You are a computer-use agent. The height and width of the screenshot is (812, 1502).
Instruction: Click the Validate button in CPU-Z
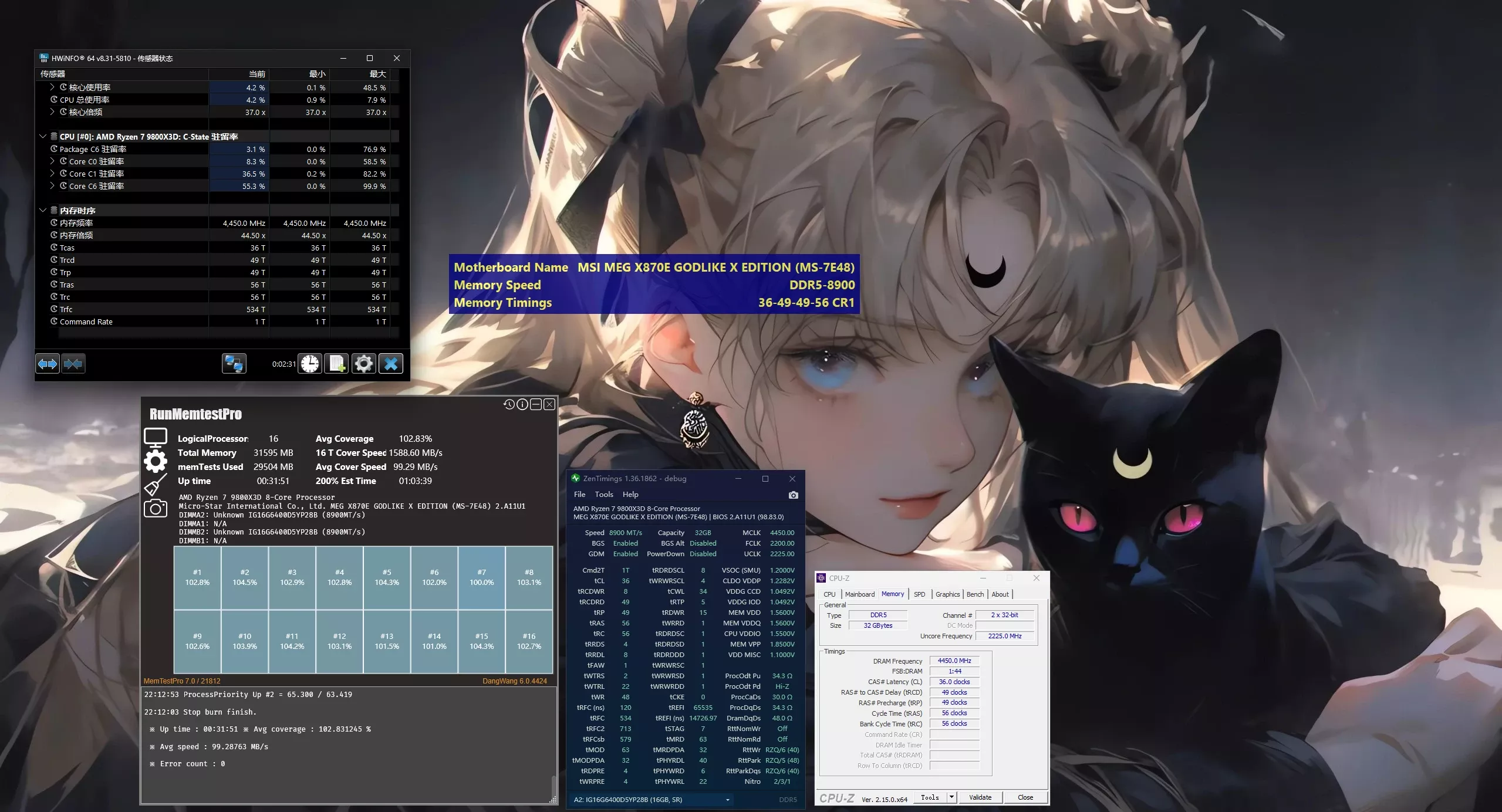[x=980, y=797]
